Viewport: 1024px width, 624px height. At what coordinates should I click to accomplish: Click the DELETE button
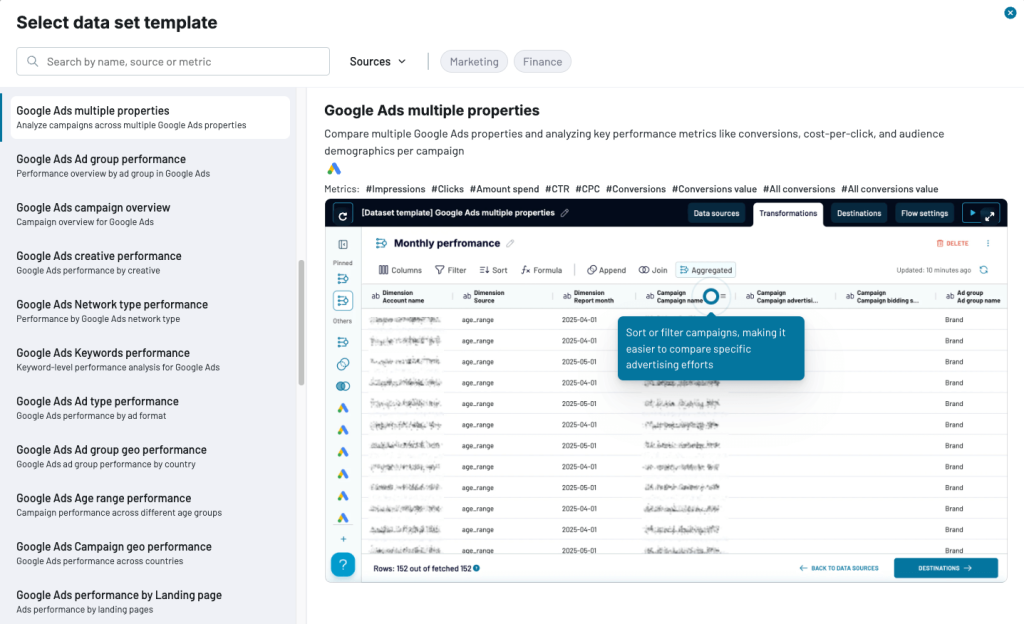953,243
